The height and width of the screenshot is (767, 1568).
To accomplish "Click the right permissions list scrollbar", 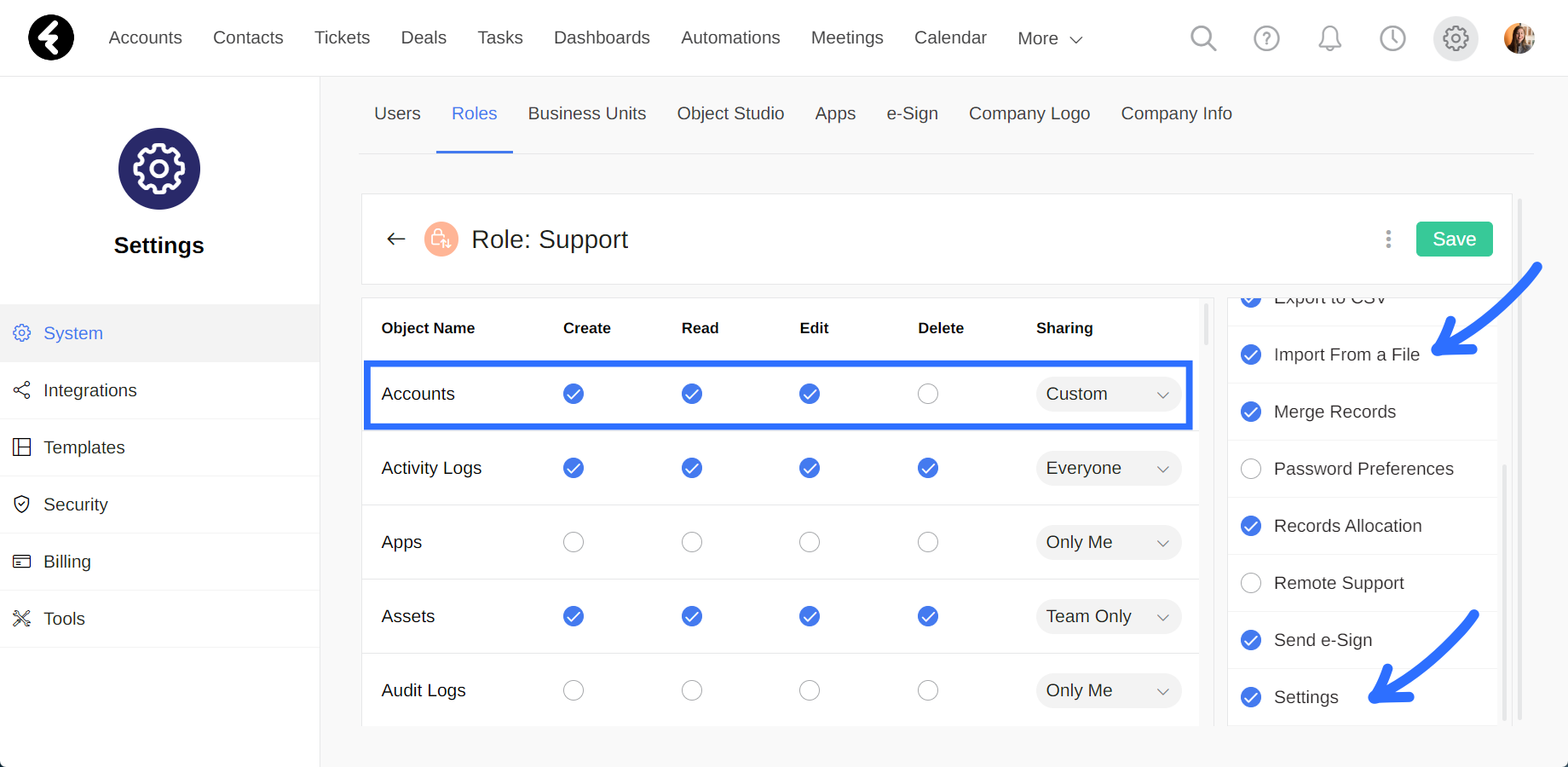I will (x=1504, y=591).
